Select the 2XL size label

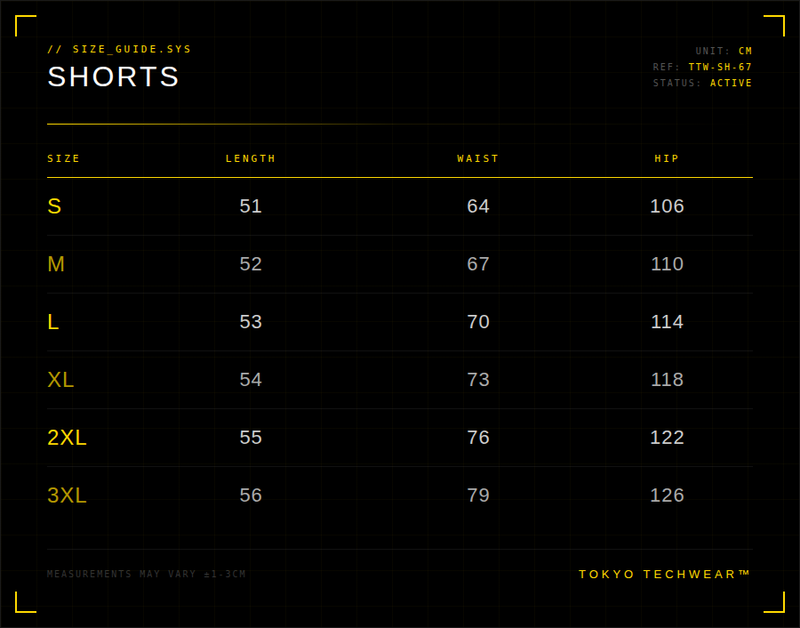coord(67,438)
